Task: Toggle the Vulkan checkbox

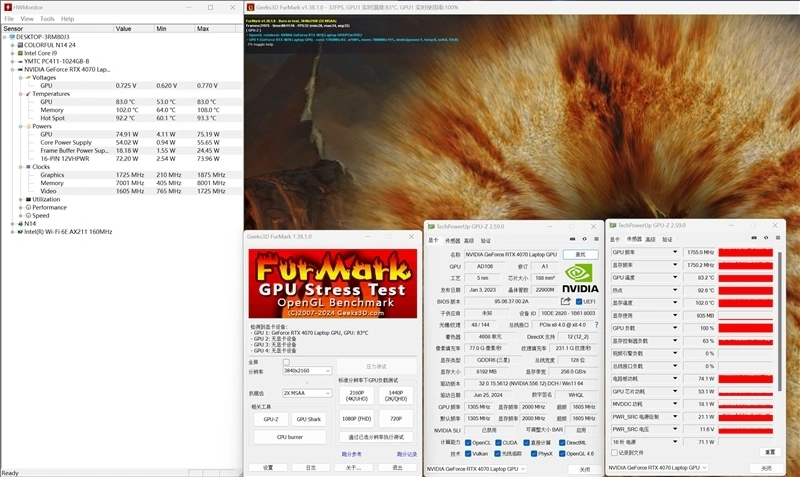Action: 468,454
